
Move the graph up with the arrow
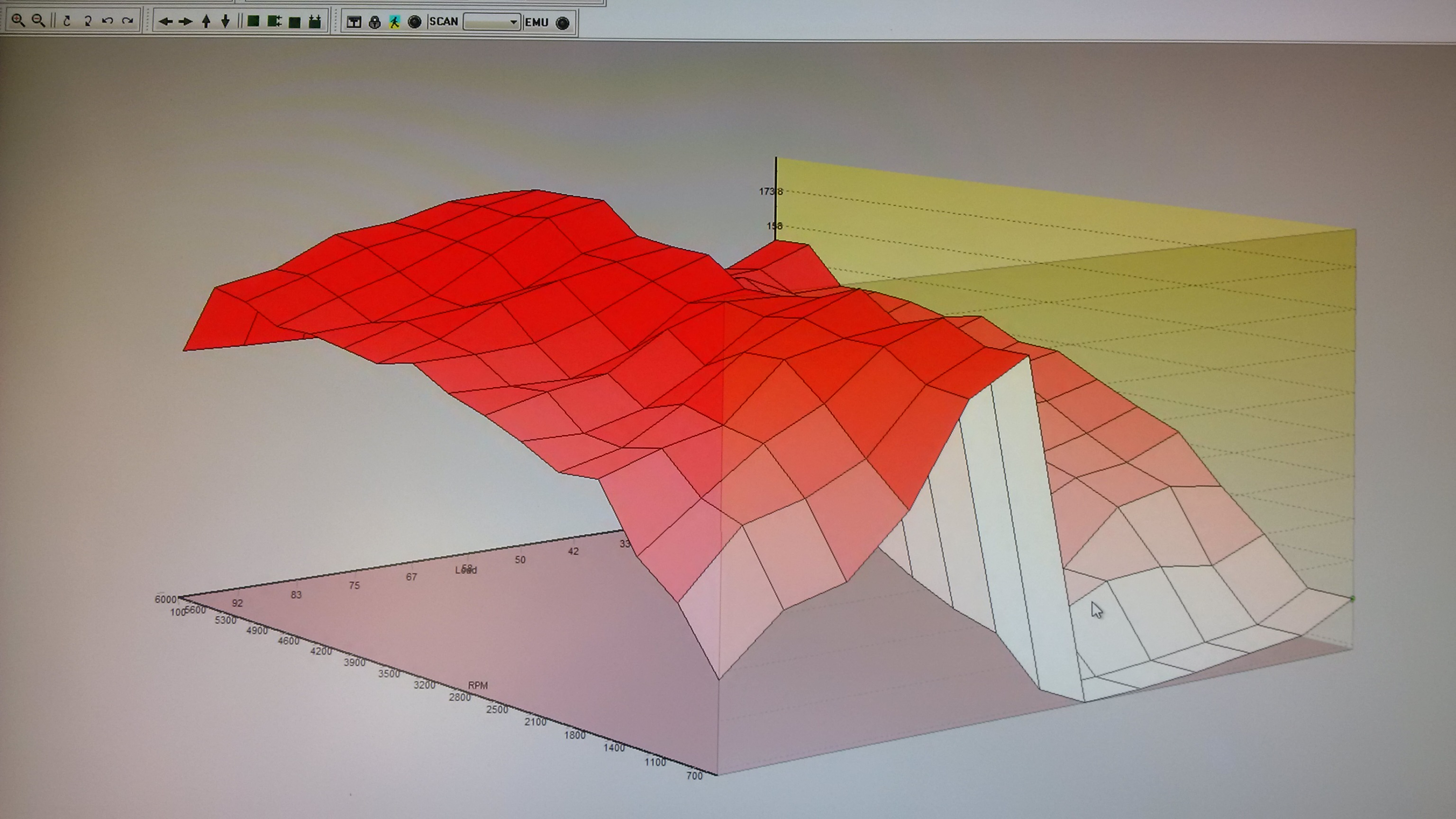[x=206, y=21]
